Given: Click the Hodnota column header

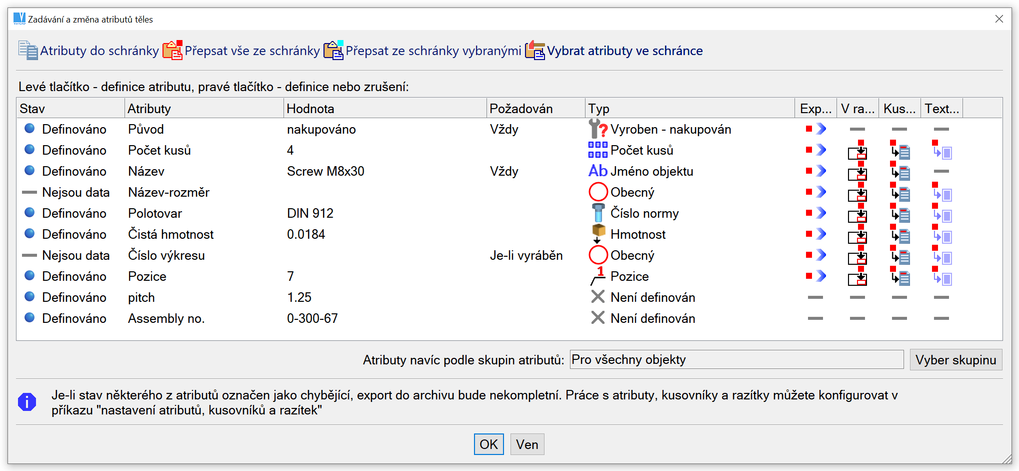Looking at the screenshot, I should [310, 108].
